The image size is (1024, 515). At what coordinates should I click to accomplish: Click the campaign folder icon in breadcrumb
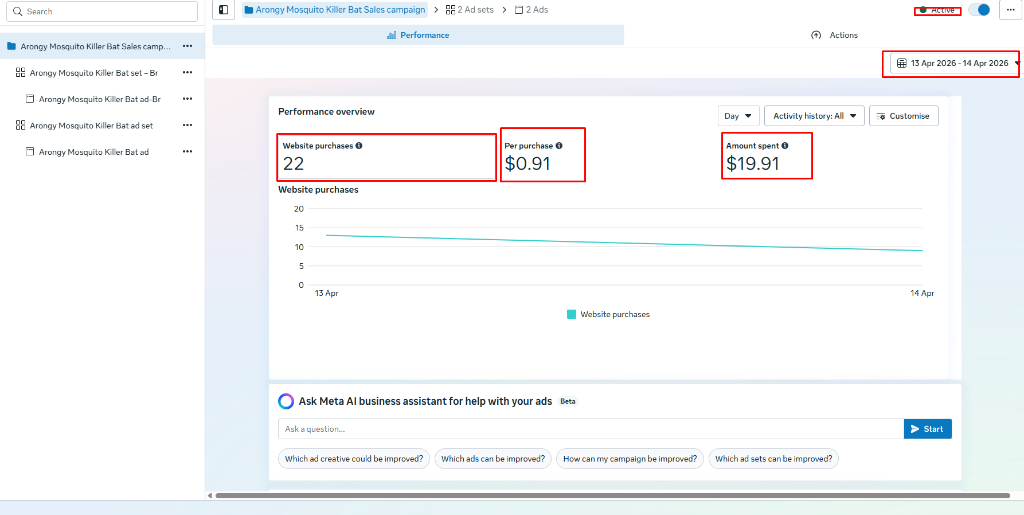click(x=249, y=10)
